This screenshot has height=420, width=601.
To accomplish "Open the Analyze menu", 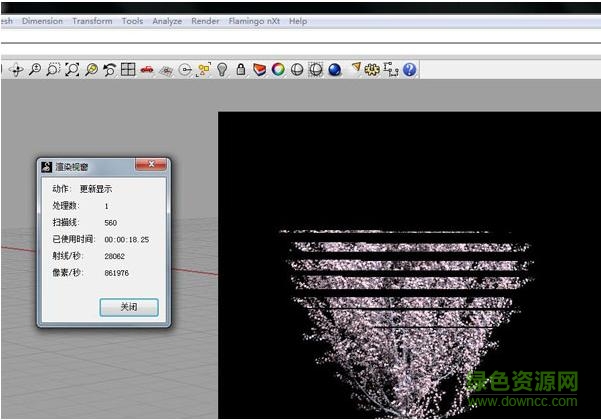I will [167, 21].
